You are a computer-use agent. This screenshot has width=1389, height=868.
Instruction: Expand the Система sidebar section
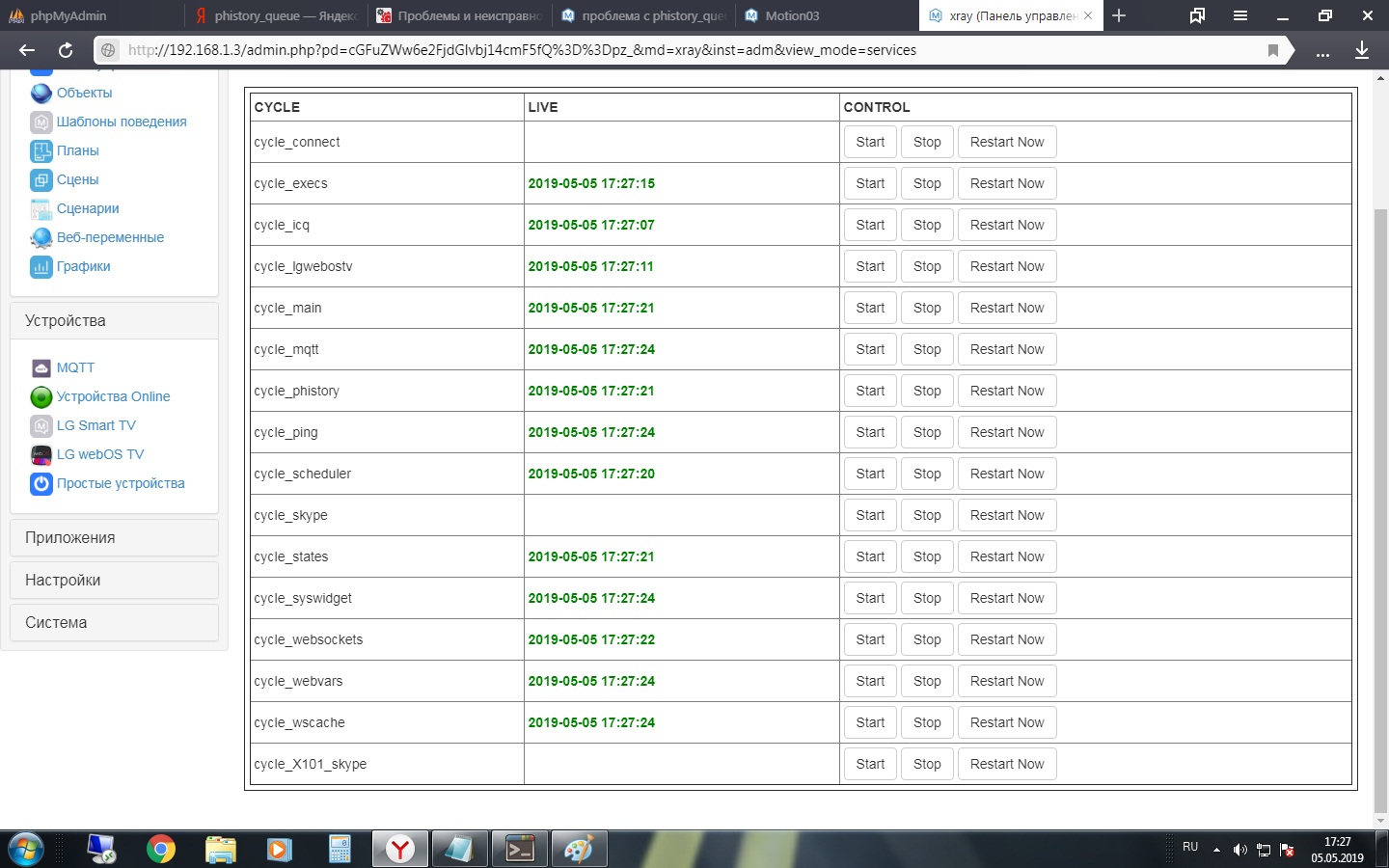click(x=114, y=623)
